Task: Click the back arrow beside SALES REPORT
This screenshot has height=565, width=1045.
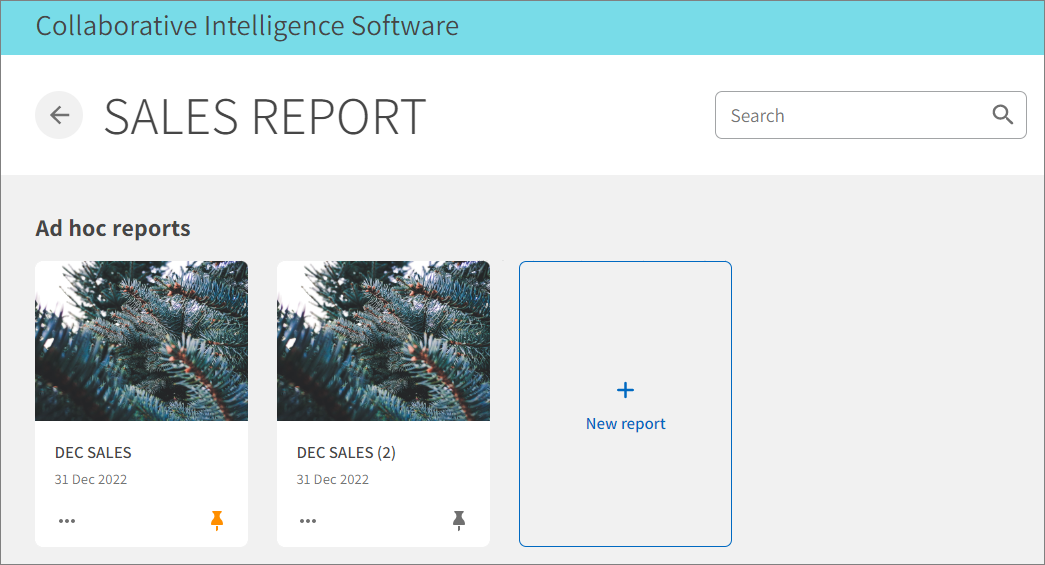Action: pyautogui.click(x=59, y=115)
